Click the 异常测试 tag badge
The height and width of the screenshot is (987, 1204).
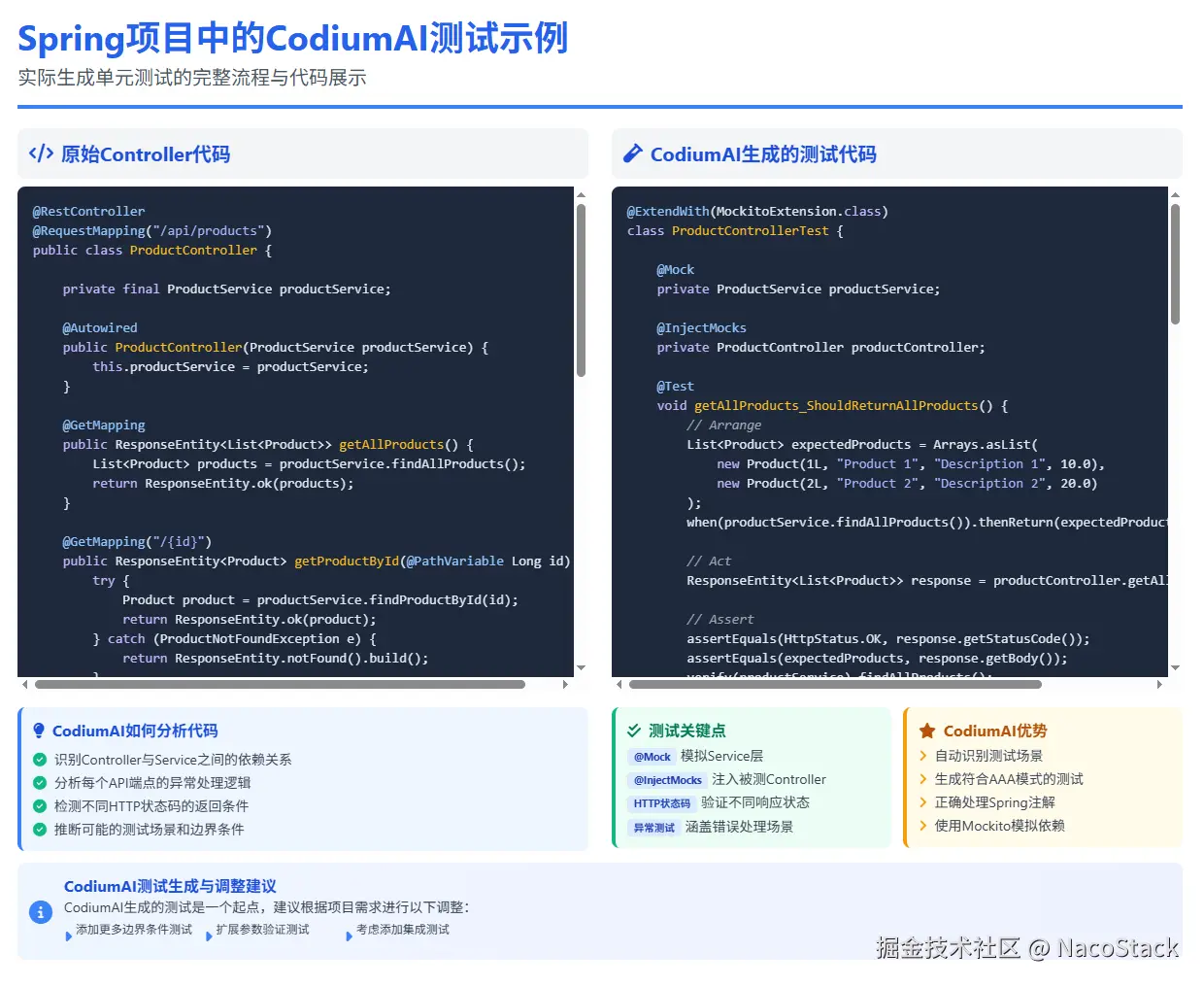pyautogui.click(x=654, y=828)
